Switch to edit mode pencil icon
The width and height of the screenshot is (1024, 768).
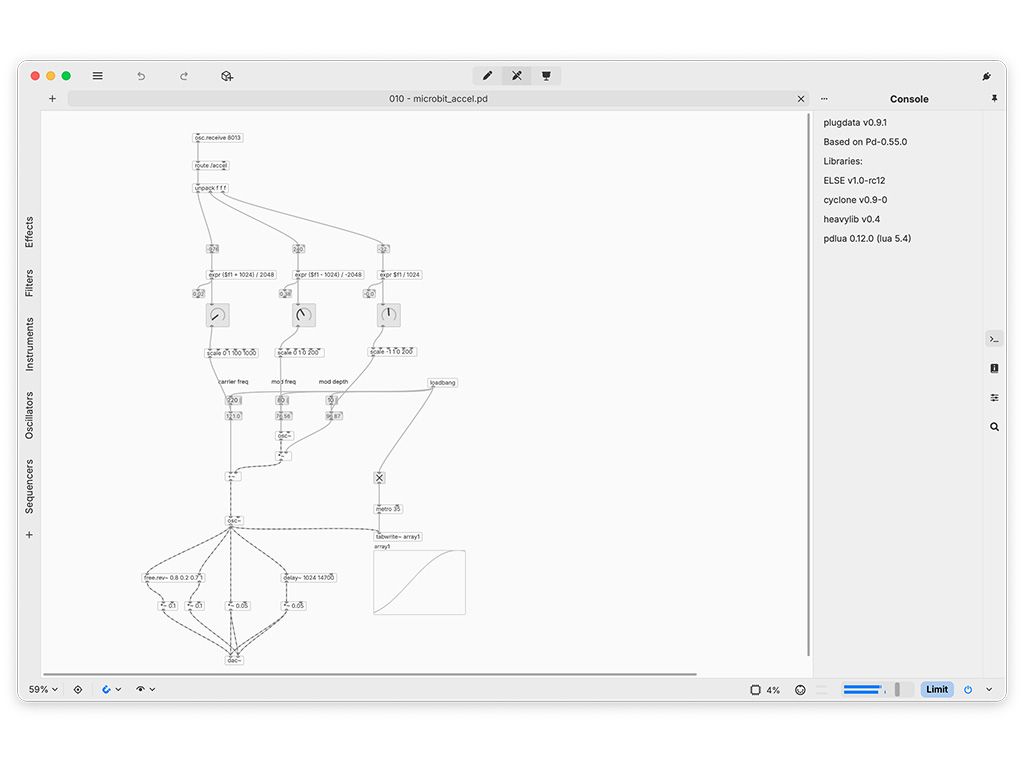487,76
